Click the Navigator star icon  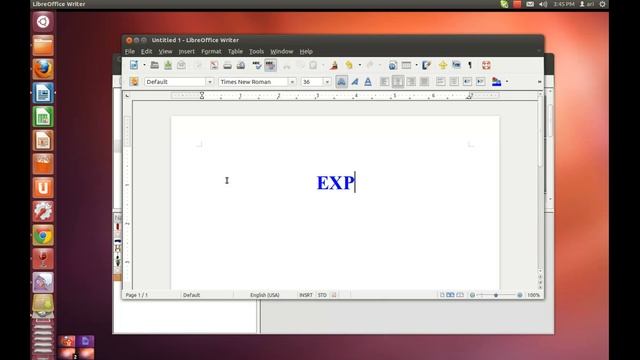pyautogui.click(x=443, y=65)
